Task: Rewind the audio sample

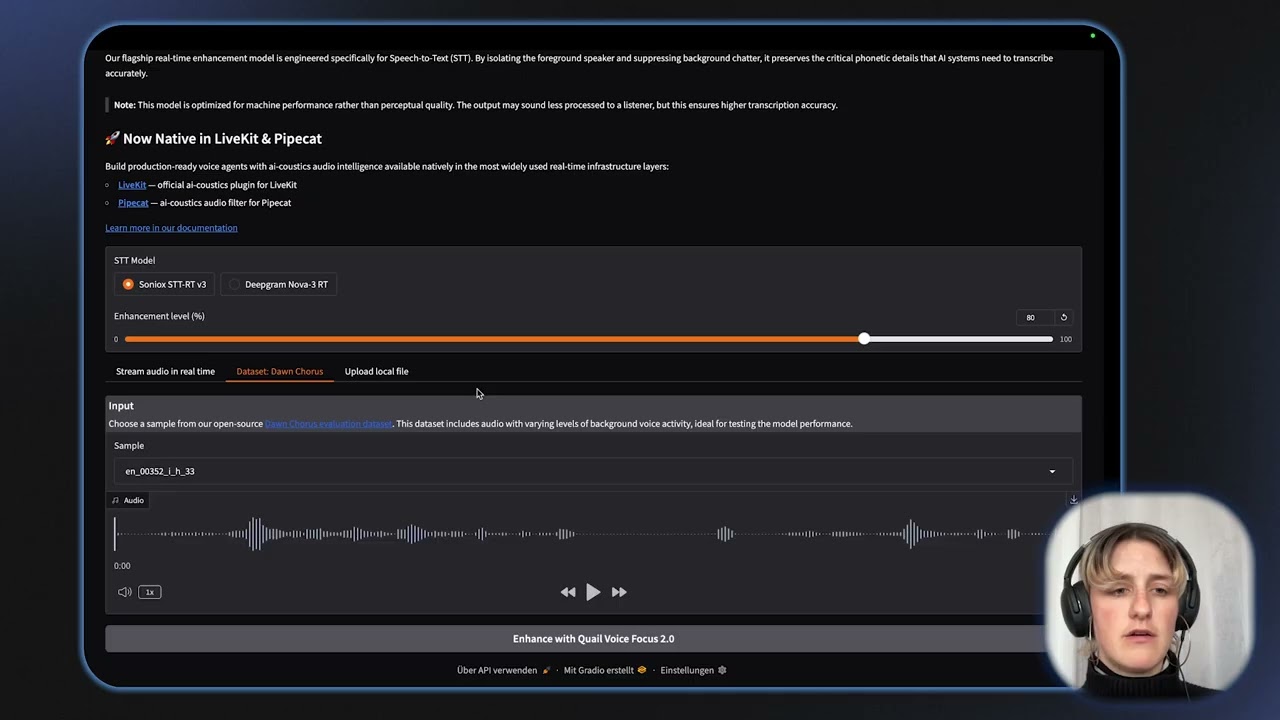Action: tap(568, 592)
